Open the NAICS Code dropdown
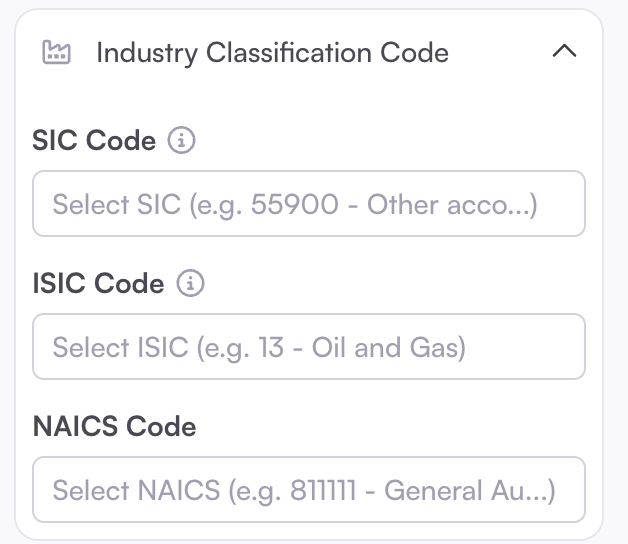Viewport: 628px width, 544px height. [x=308, y=490]
